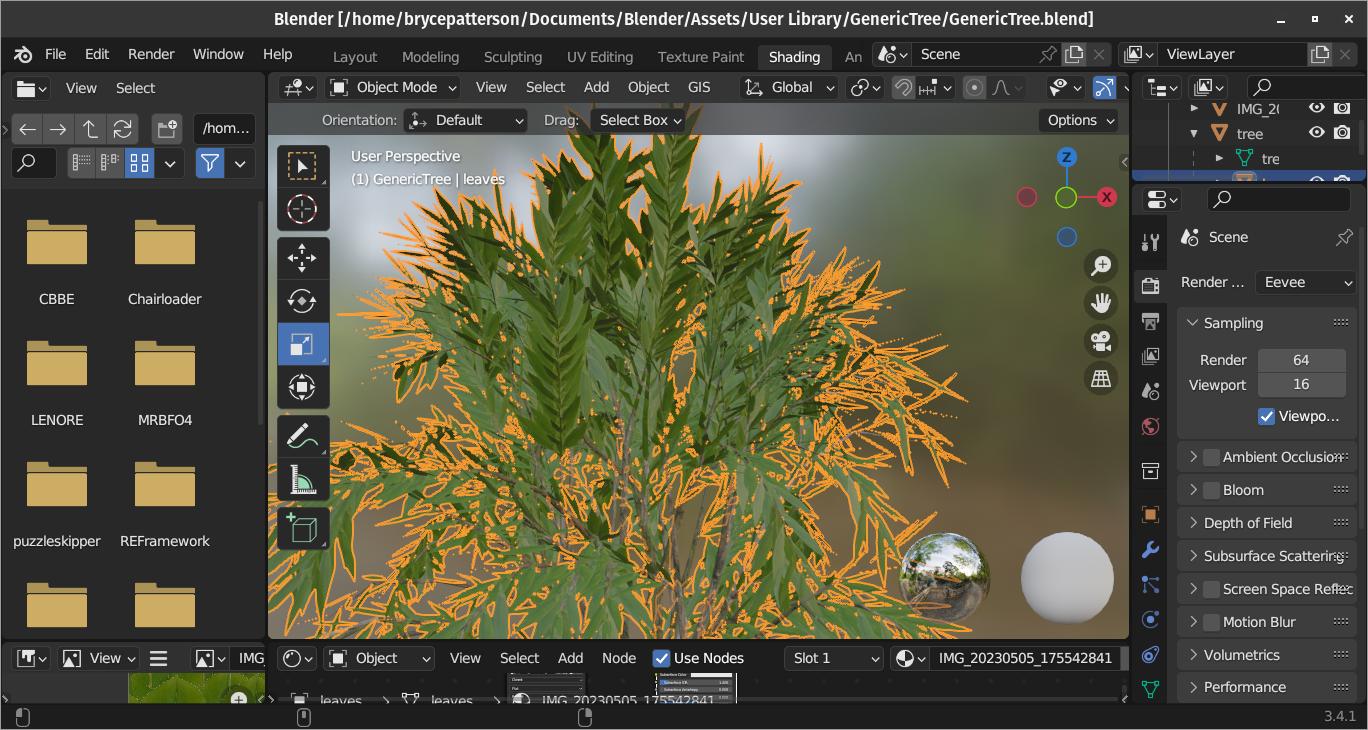This screenshot has width=1368, height=730.
Task: Open the Collection properties tab
Action: (1150, 471)
